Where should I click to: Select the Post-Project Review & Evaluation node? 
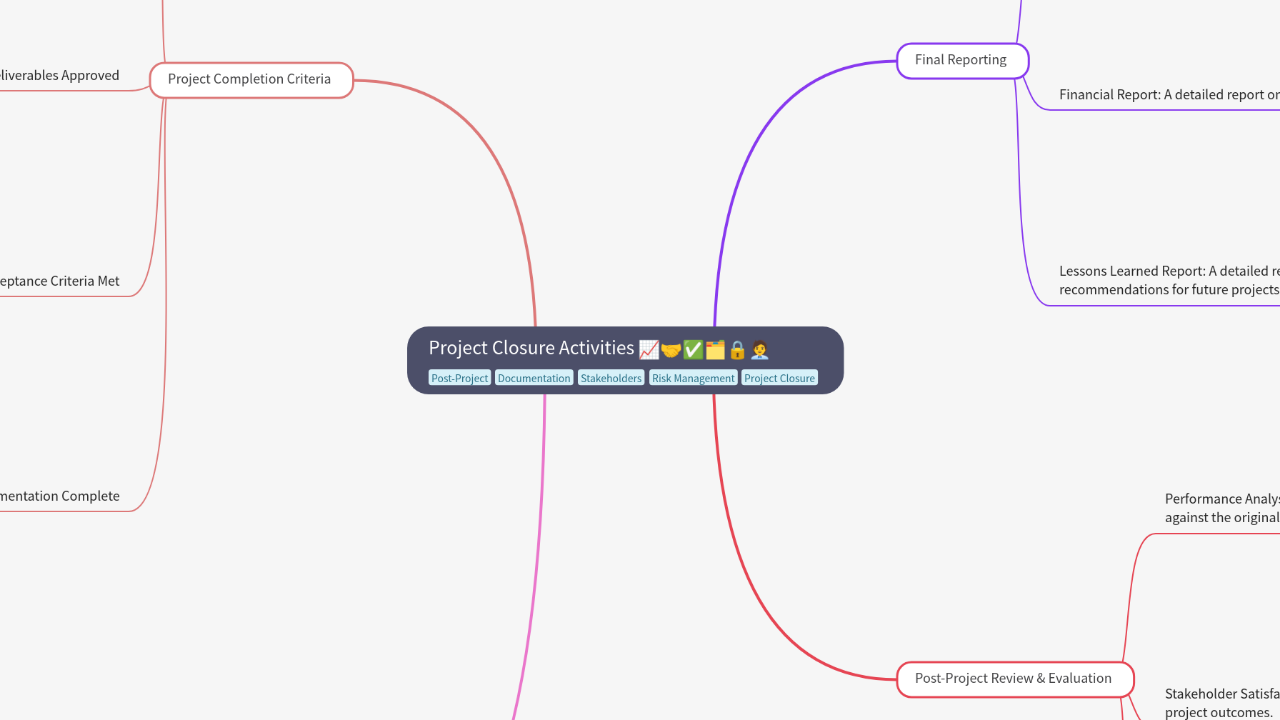pos(1015,679)
